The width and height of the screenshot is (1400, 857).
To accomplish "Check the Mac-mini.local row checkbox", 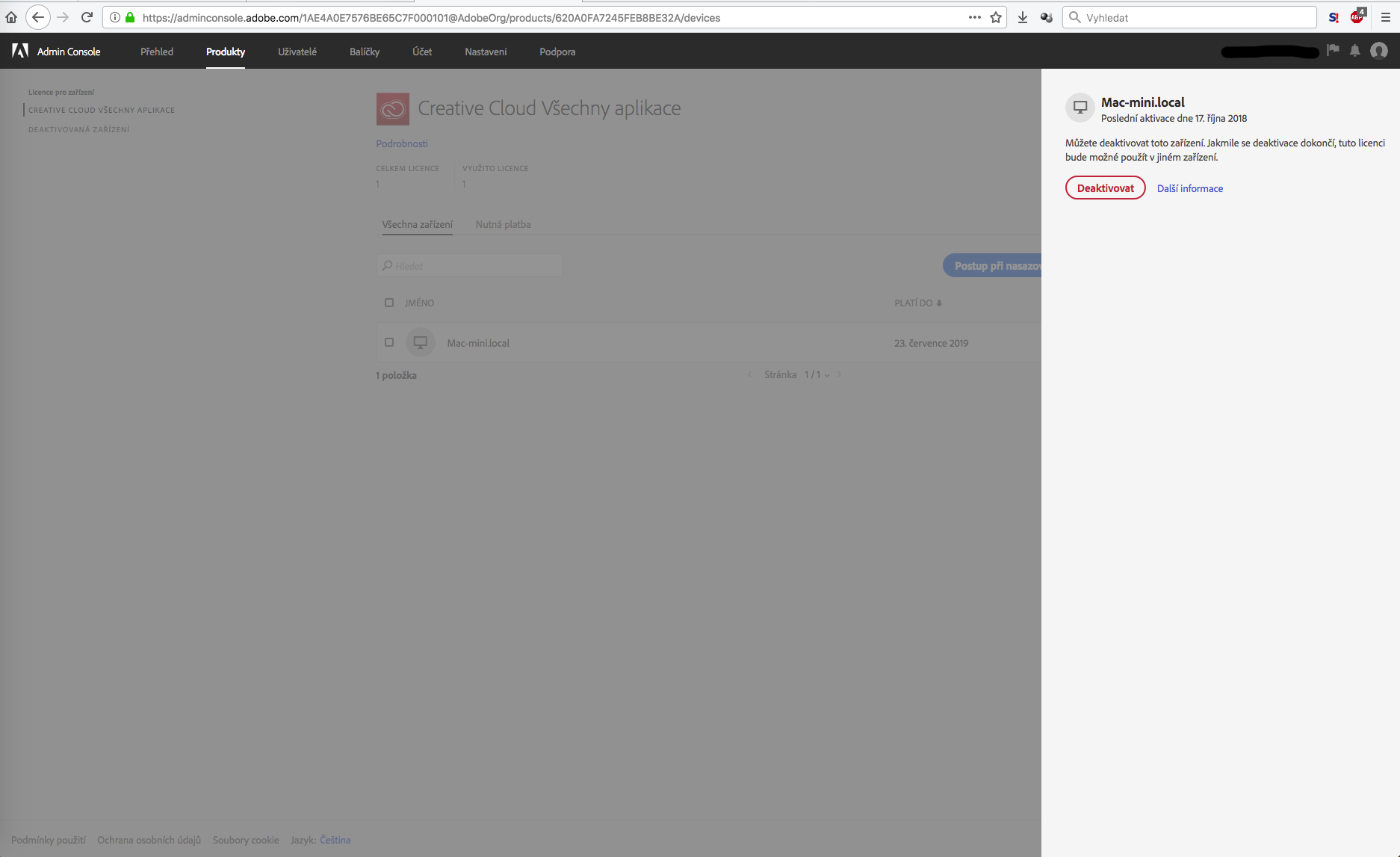I will [388, 342].
